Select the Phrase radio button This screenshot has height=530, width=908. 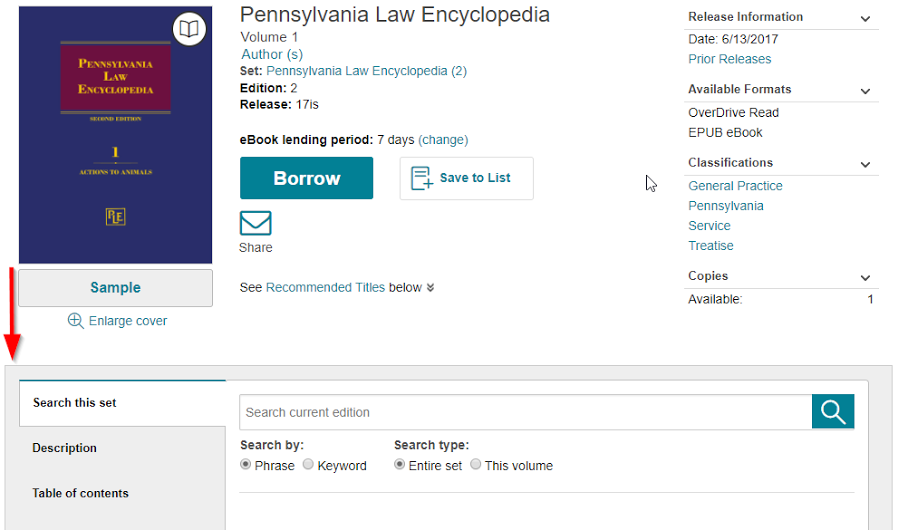[246, 465]
